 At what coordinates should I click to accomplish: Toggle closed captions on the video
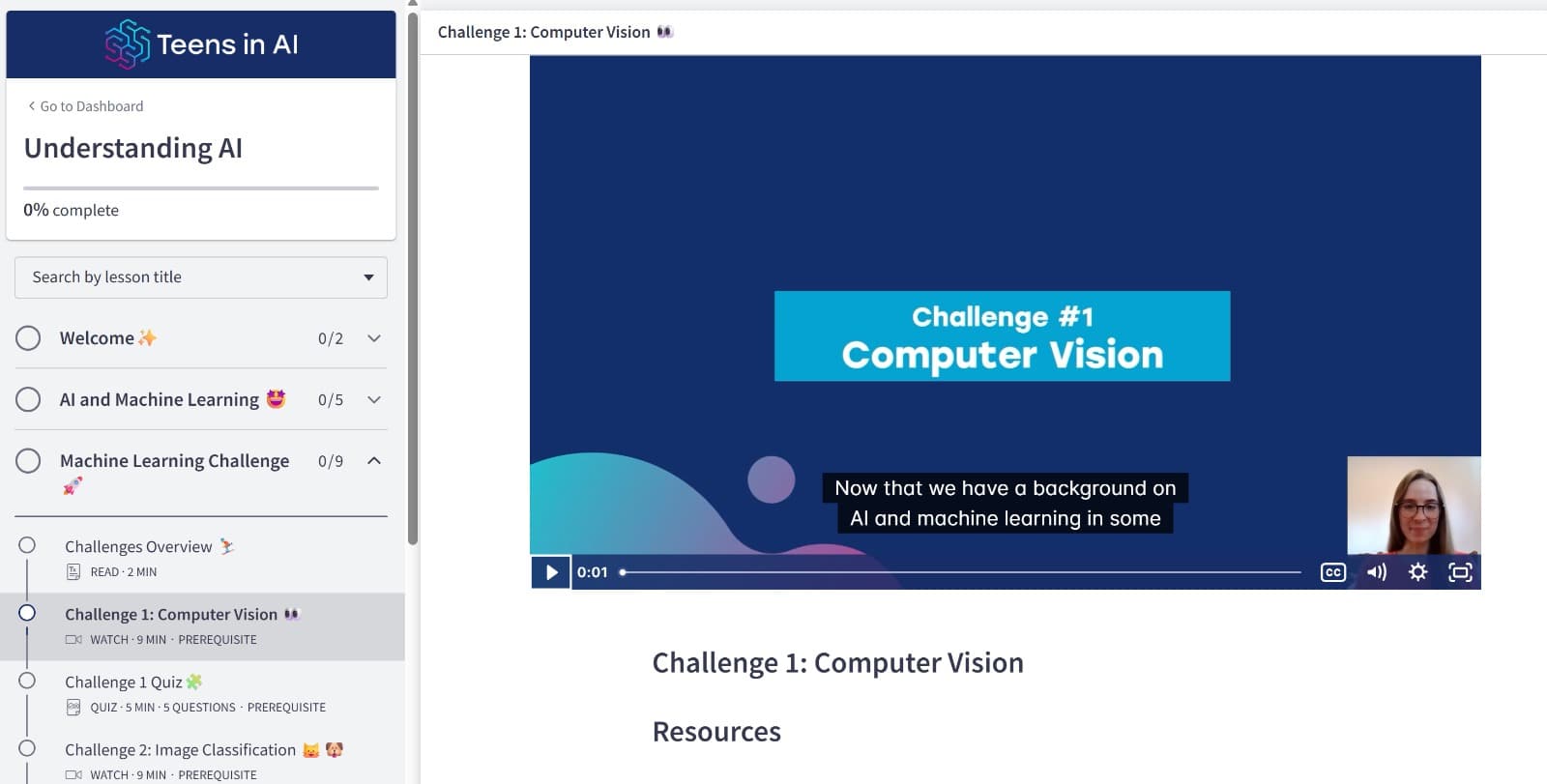pos(1332,572)
